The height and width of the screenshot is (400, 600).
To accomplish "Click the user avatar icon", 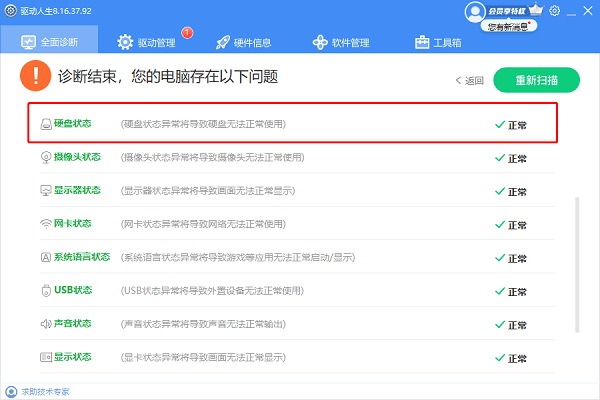I will coord(474,11).
